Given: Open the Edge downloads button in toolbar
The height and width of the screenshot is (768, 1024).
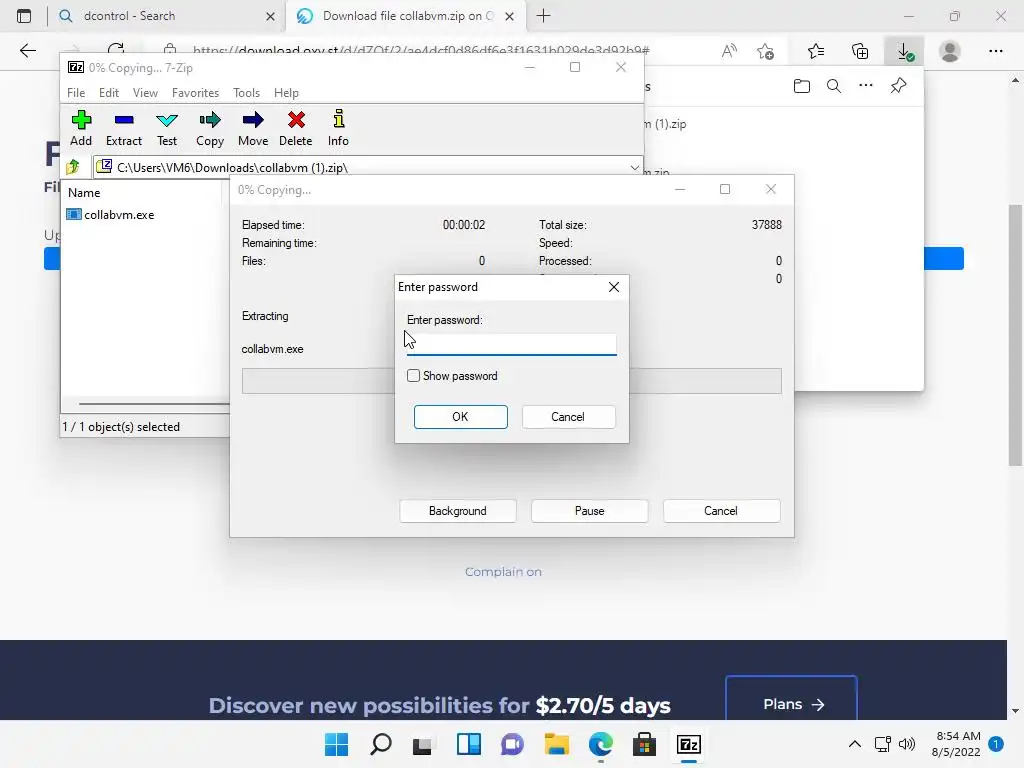Looking at the screenshot, I should 904,51.
